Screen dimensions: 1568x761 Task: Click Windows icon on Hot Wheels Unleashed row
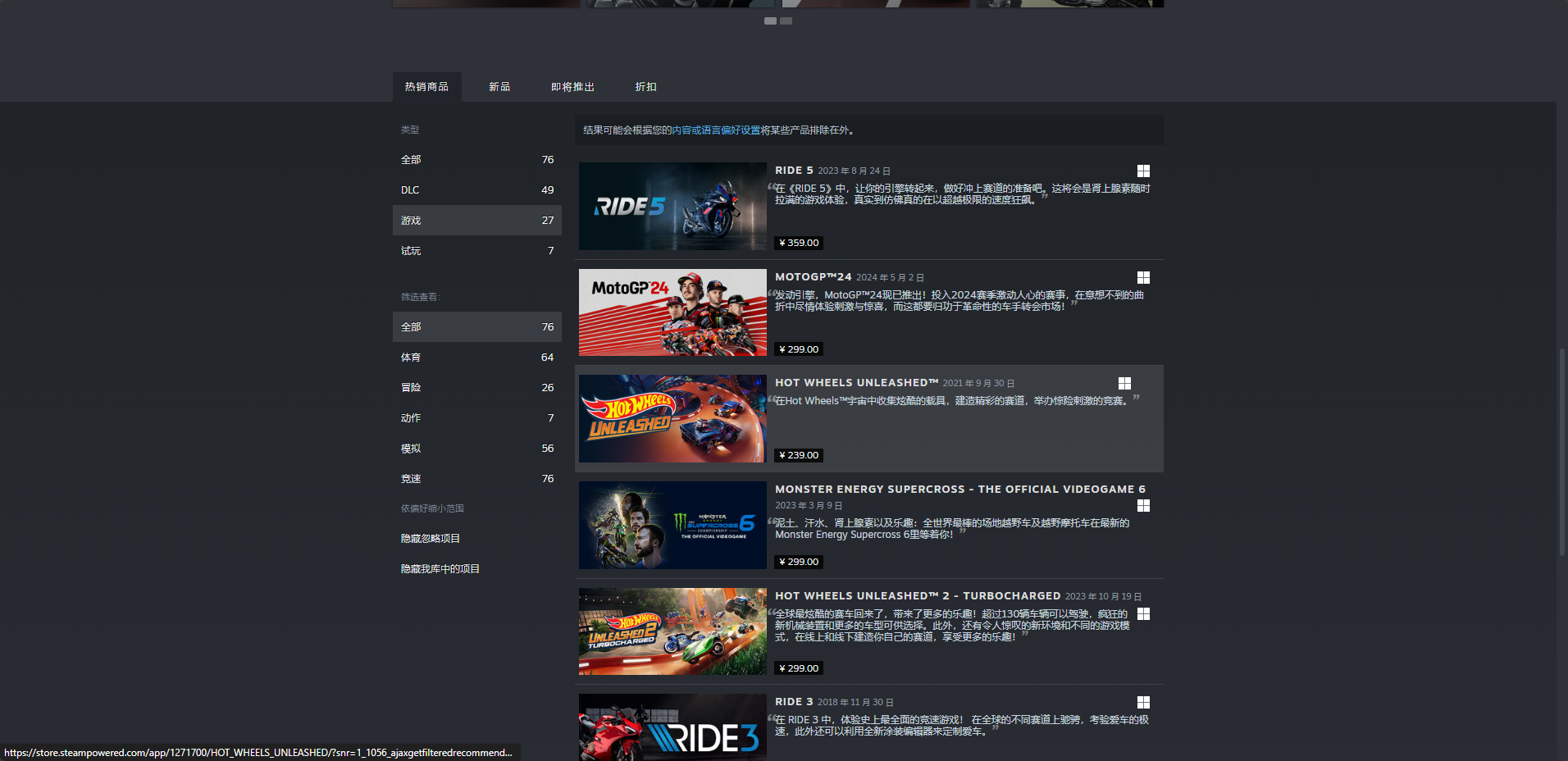1124,383
